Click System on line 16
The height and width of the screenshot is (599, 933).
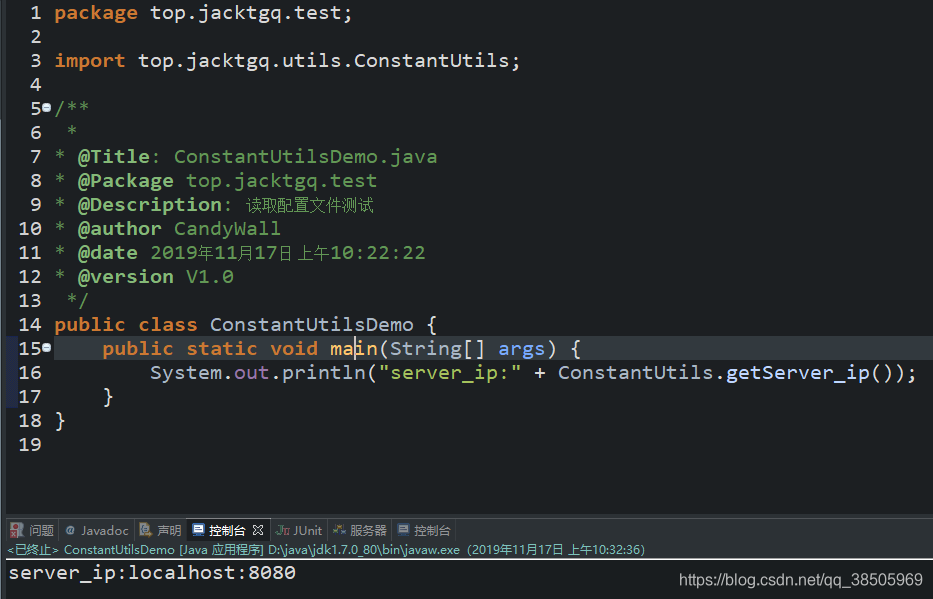pyautogui.click(x=186, y=372)
